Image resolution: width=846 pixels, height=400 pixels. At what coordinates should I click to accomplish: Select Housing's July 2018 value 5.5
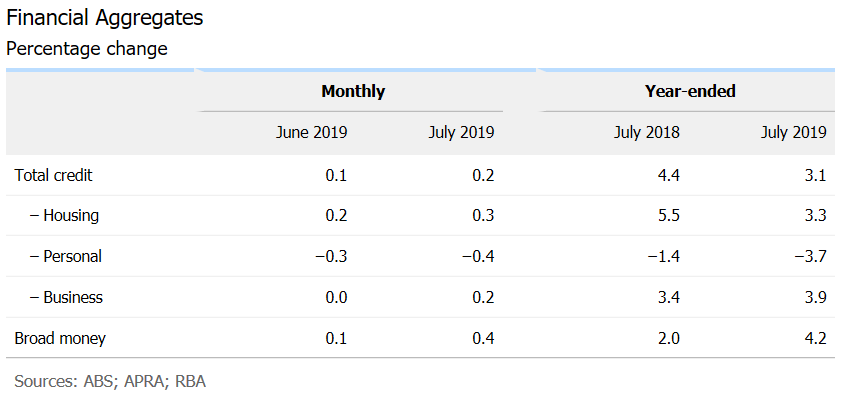[668, 215]
